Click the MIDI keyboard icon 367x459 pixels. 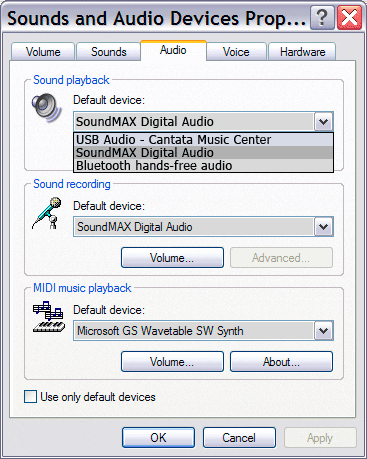49,317
